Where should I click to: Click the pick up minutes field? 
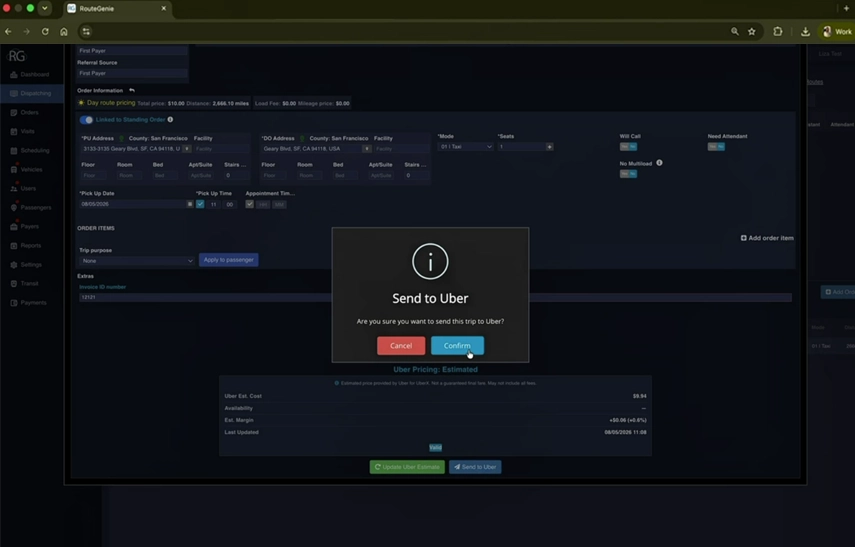(230, 205)
